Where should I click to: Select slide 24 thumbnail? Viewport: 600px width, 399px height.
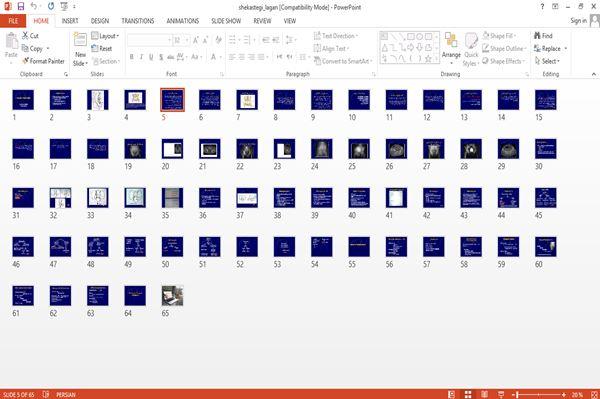tap(321, 149)
